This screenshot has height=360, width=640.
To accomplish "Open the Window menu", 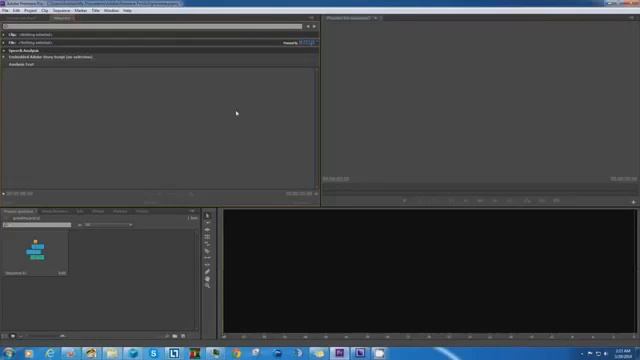I will point(111,11).
